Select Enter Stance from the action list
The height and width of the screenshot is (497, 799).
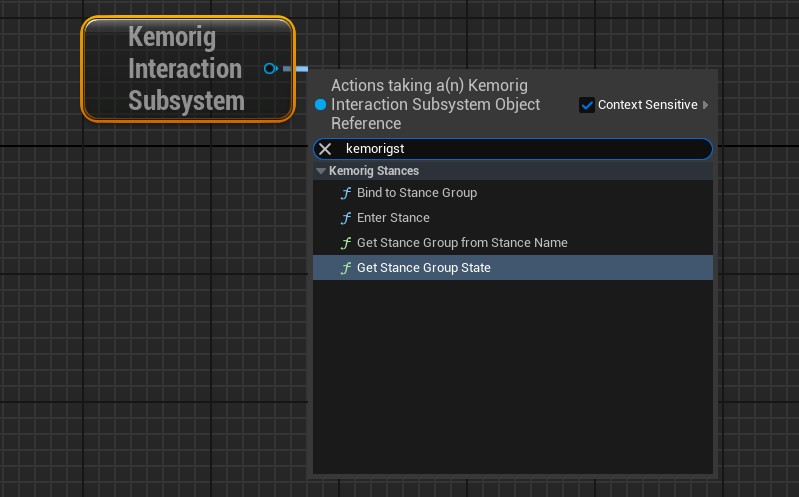pyautogui.click(x=393, y=218)
